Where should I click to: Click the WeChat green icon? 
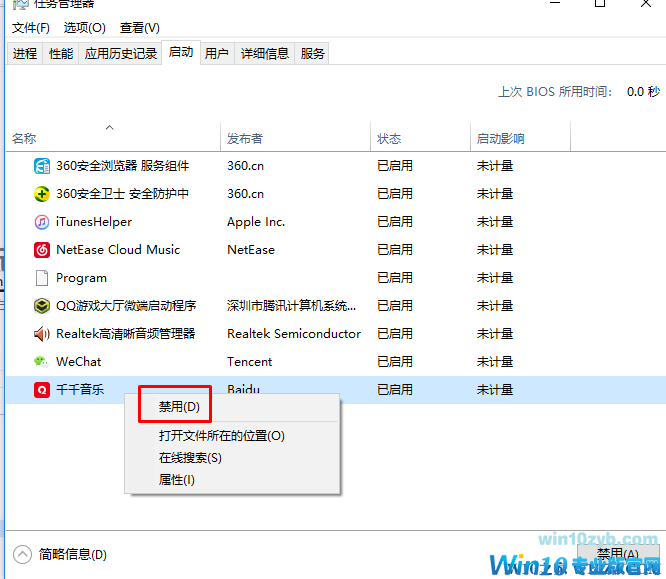pyautogui.click(x=42, y=362)
